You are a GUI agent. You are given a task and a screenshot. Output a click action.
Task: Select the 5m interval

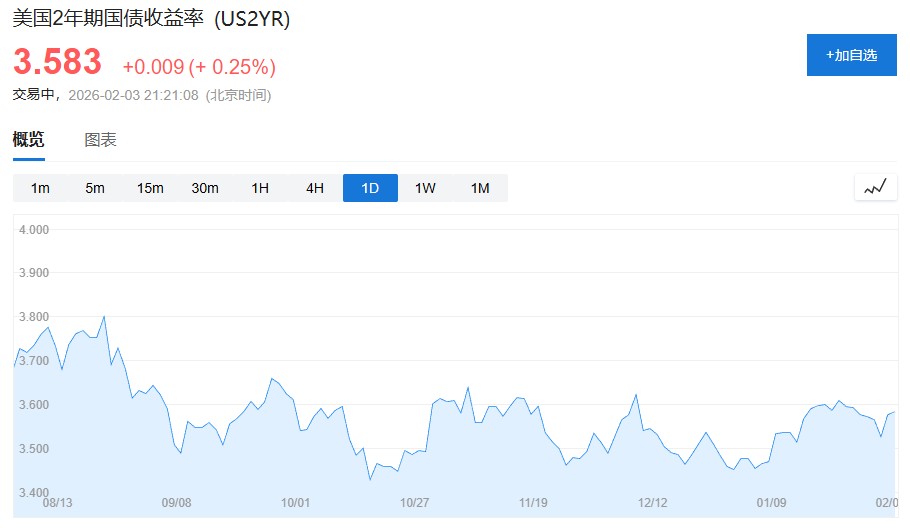[x=95, y=188]
